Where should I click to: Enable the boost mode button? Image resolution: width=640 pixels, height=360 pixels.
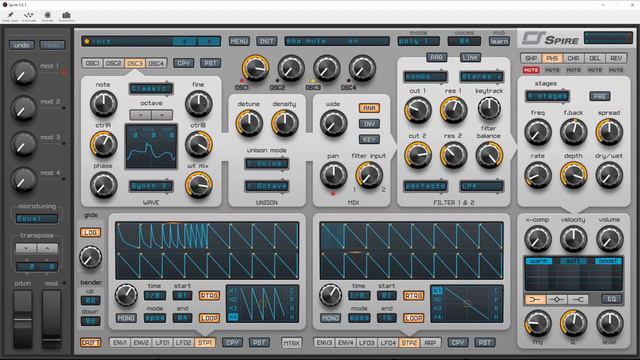[608, 261]
